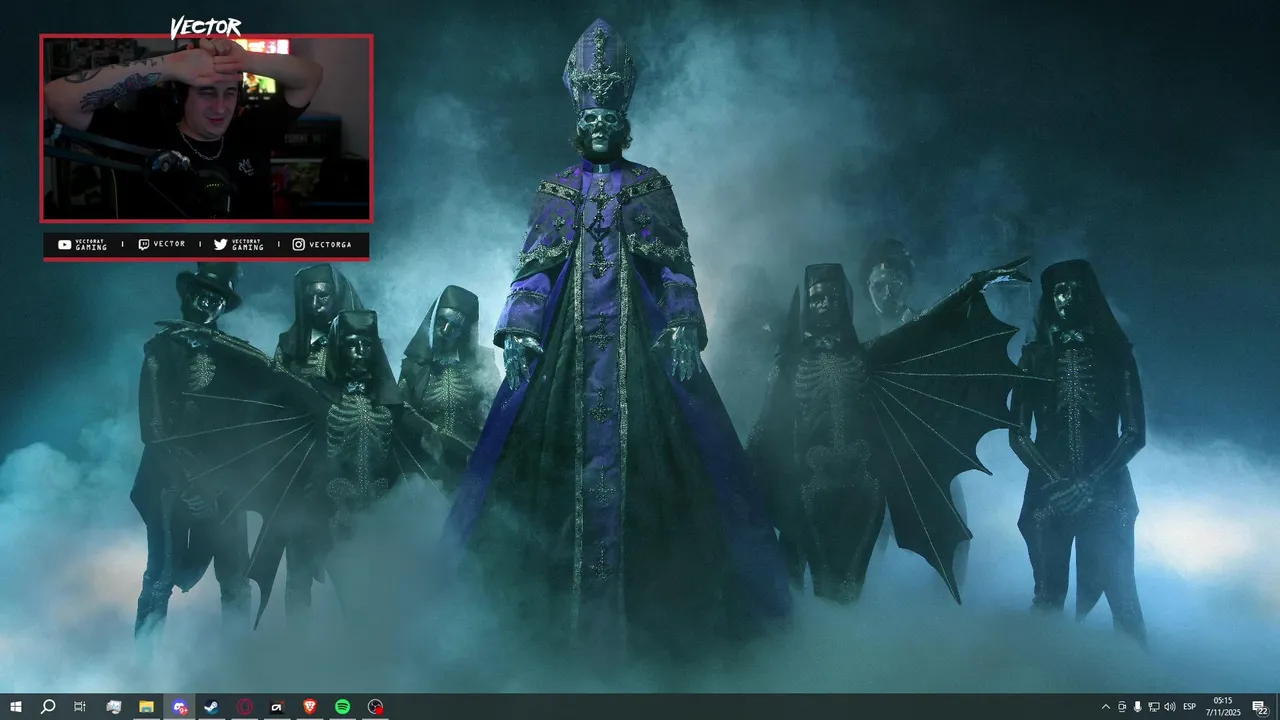The width and height of the screenshot is (1280, 720).
Task: Open Steam from the taskbar
Action: tap(212, 707)
